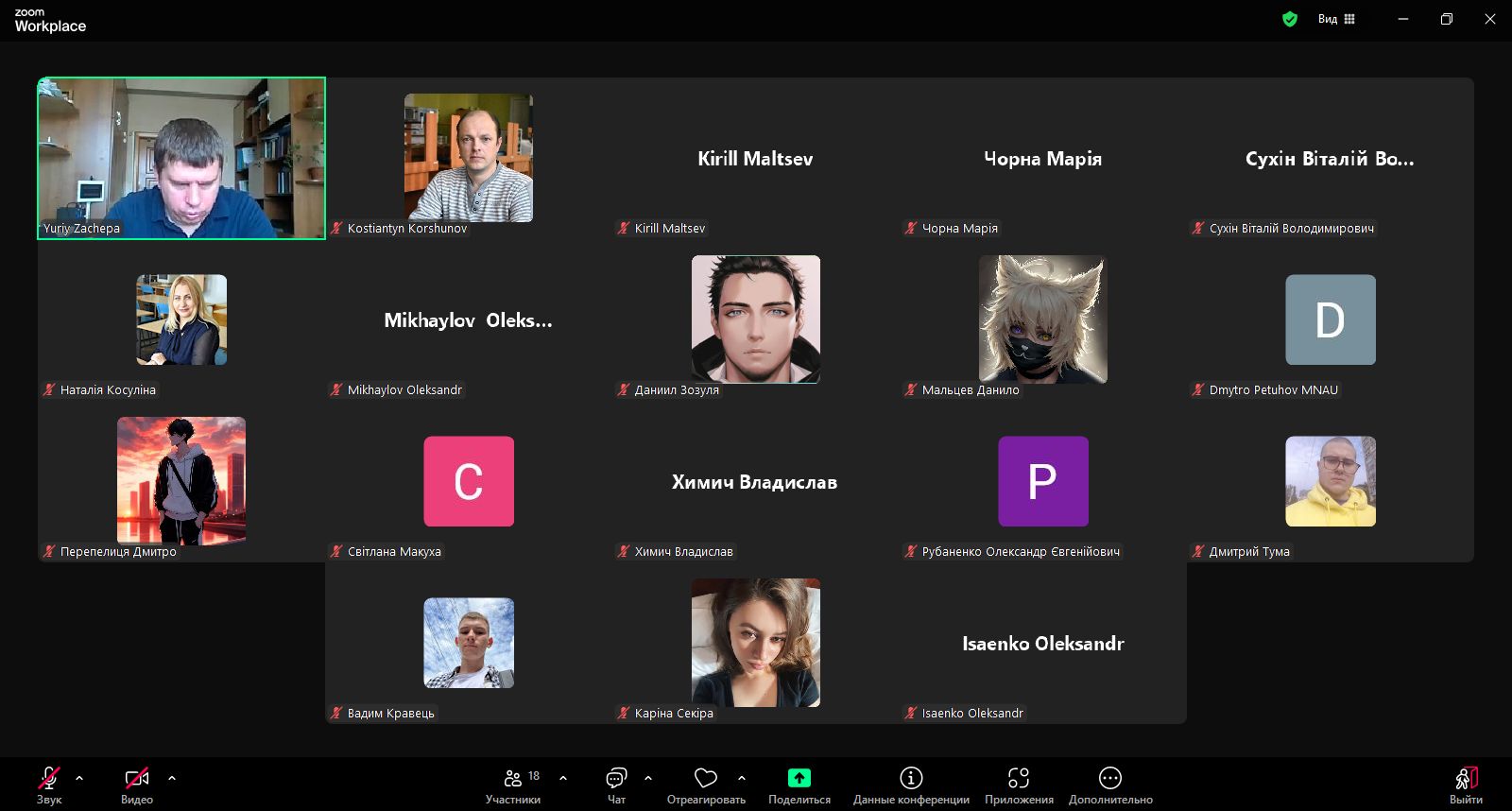
Task: Select the Kirill Maltsev participant tile
Action: click(x=756, y=158)
